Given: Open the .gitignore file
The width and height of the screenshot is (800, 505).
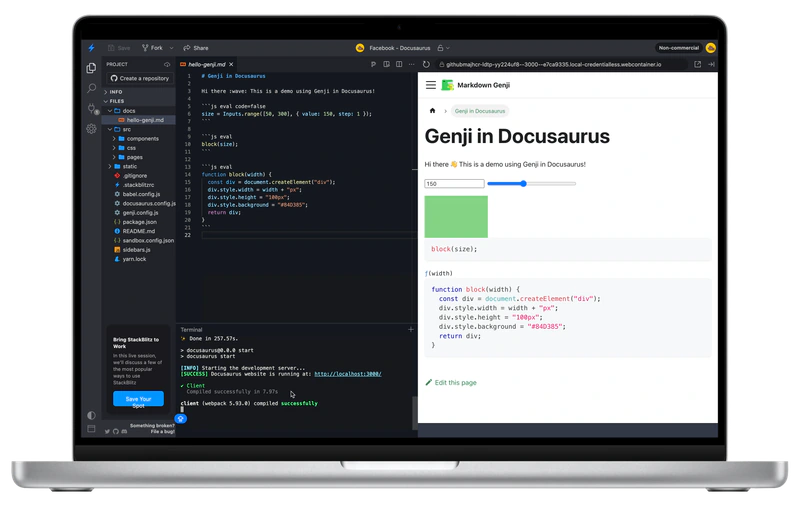Looking at the screenshot, I should pos(139,175).
